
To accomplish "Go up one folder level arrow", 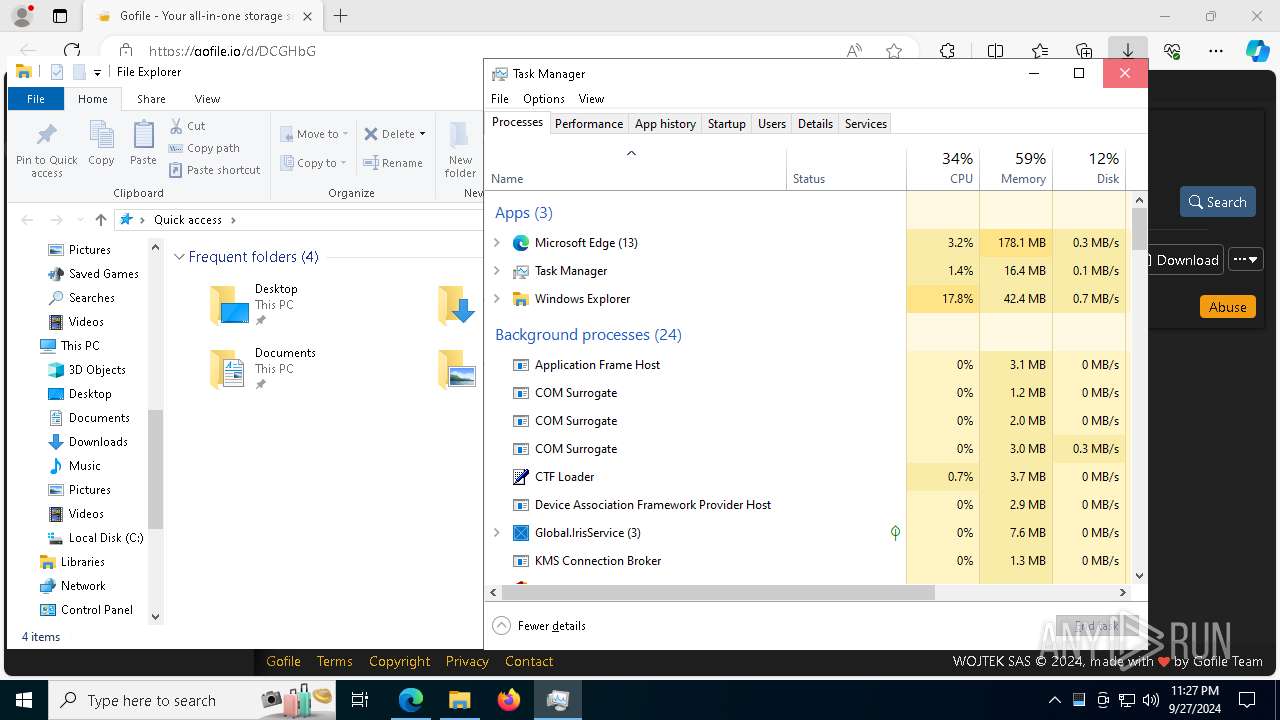I will [x=100, y=220].
